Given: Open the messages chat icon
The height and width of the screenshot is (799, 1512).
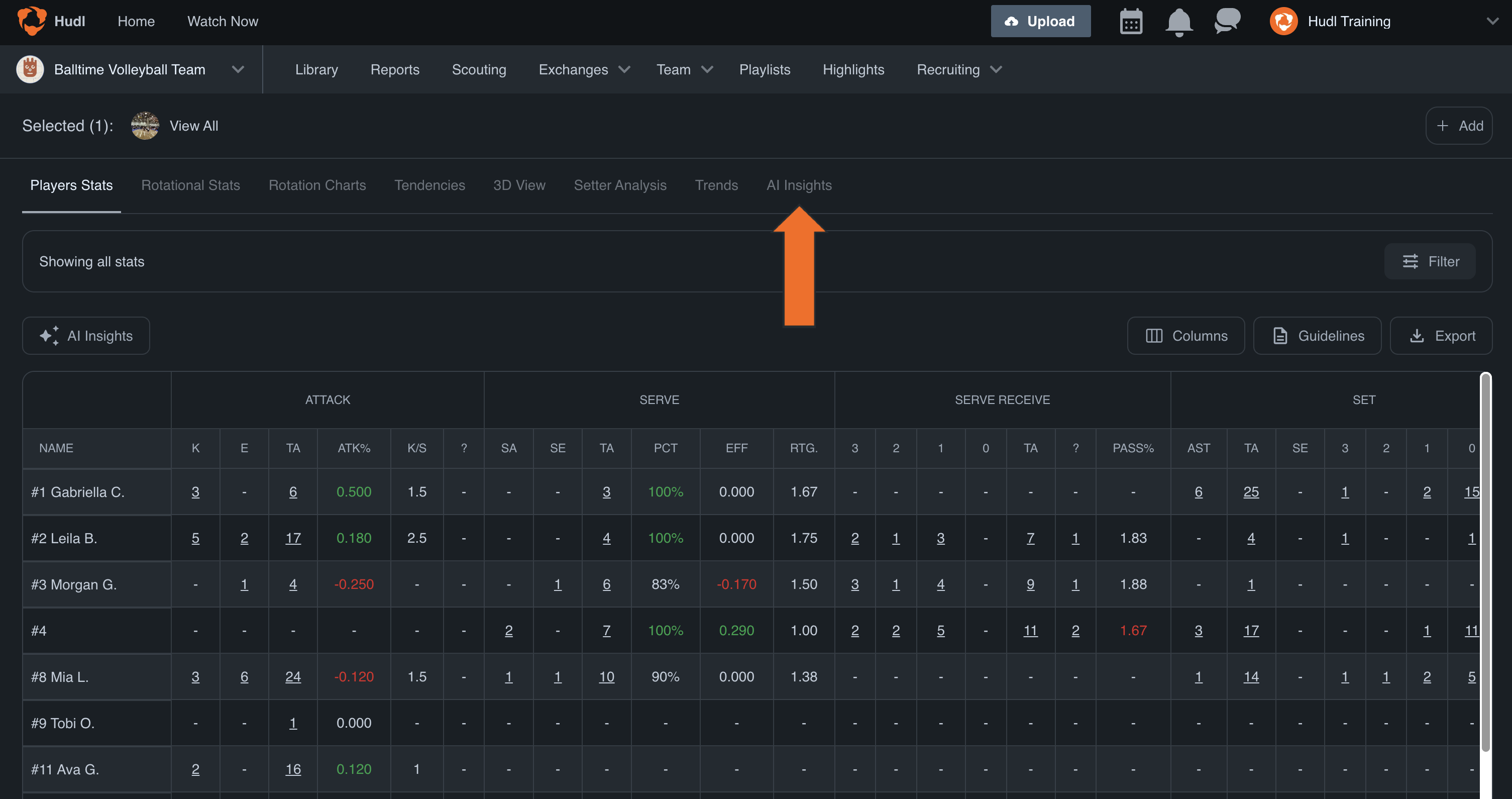Looking at the screenshot, I should (x=1227, y=21).
